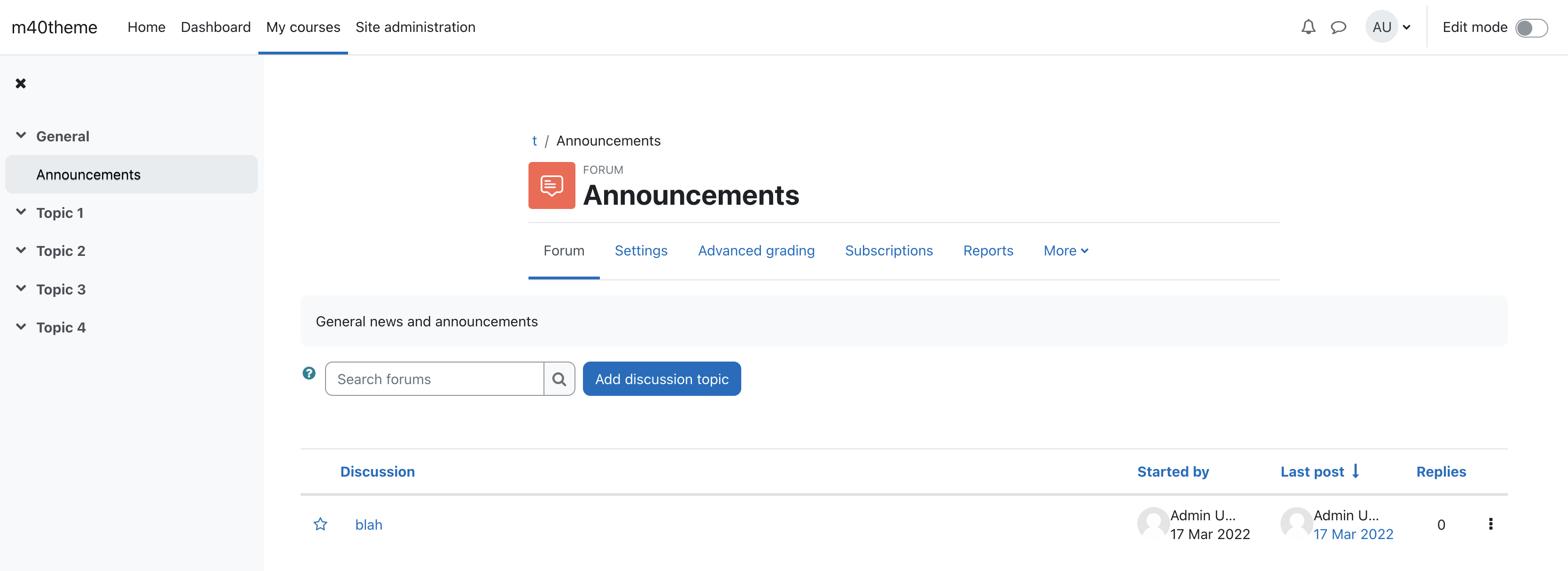The image size is (1568, 571).
Task: Sort by Started by column header
Action: pos(1173,472)
